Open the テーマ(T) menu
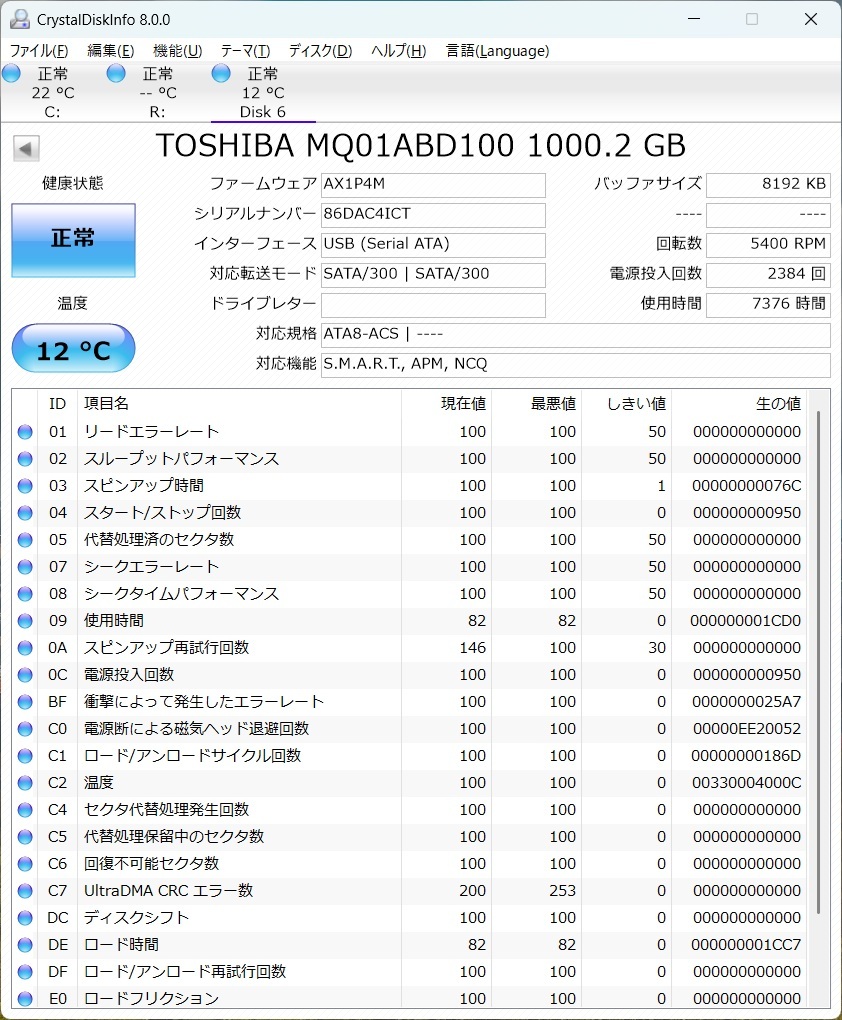This screenshot has height=1020, width=842. [x=245, y=51]
